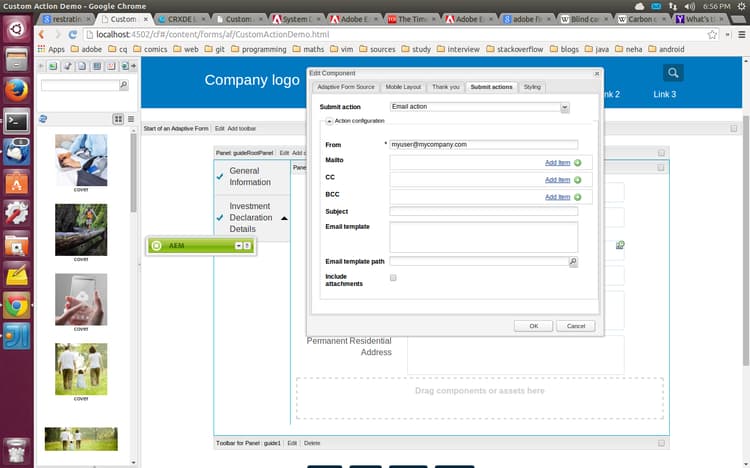
Task: Select the hands holding phone thumbnail
Action: [81, 300]
